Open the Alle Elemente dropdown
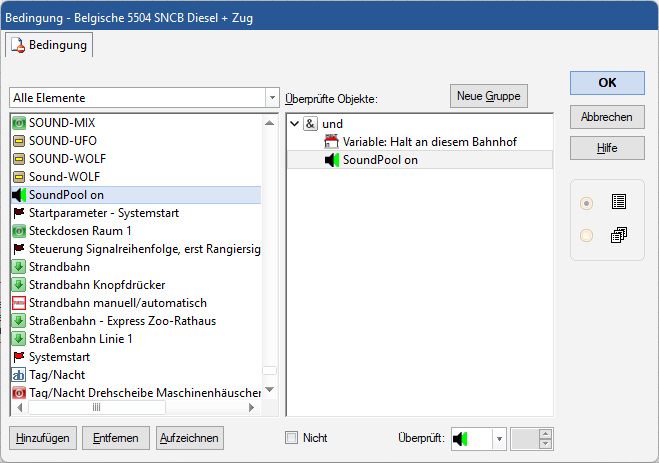 tap(272, 98)
